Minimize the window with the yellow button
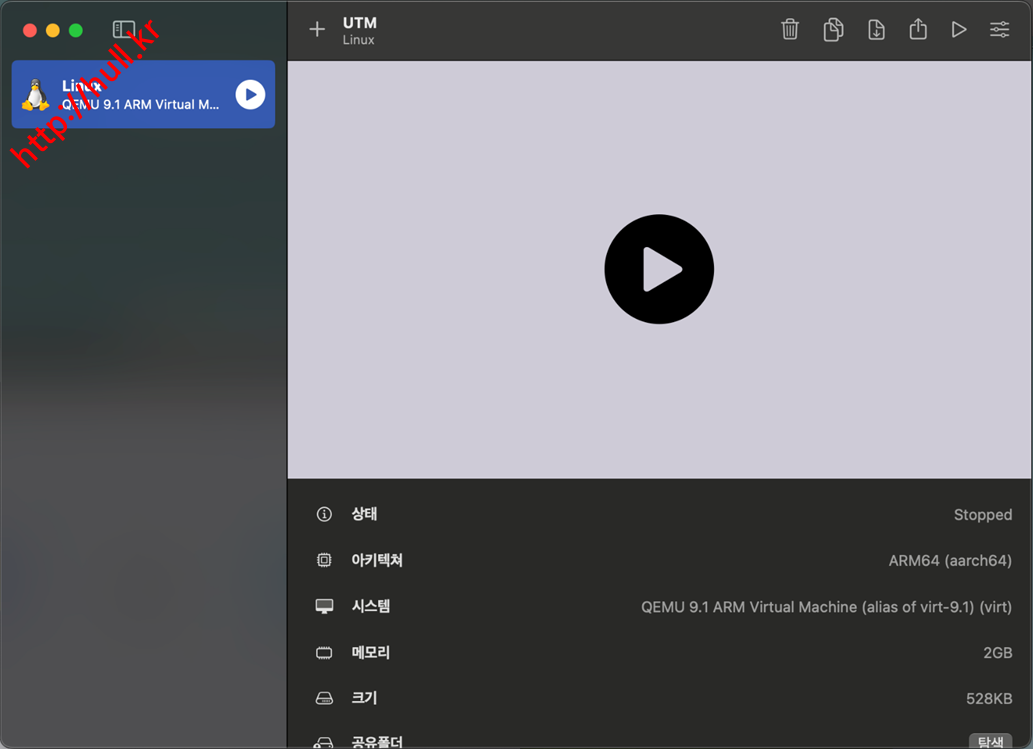 coord(53,30)
